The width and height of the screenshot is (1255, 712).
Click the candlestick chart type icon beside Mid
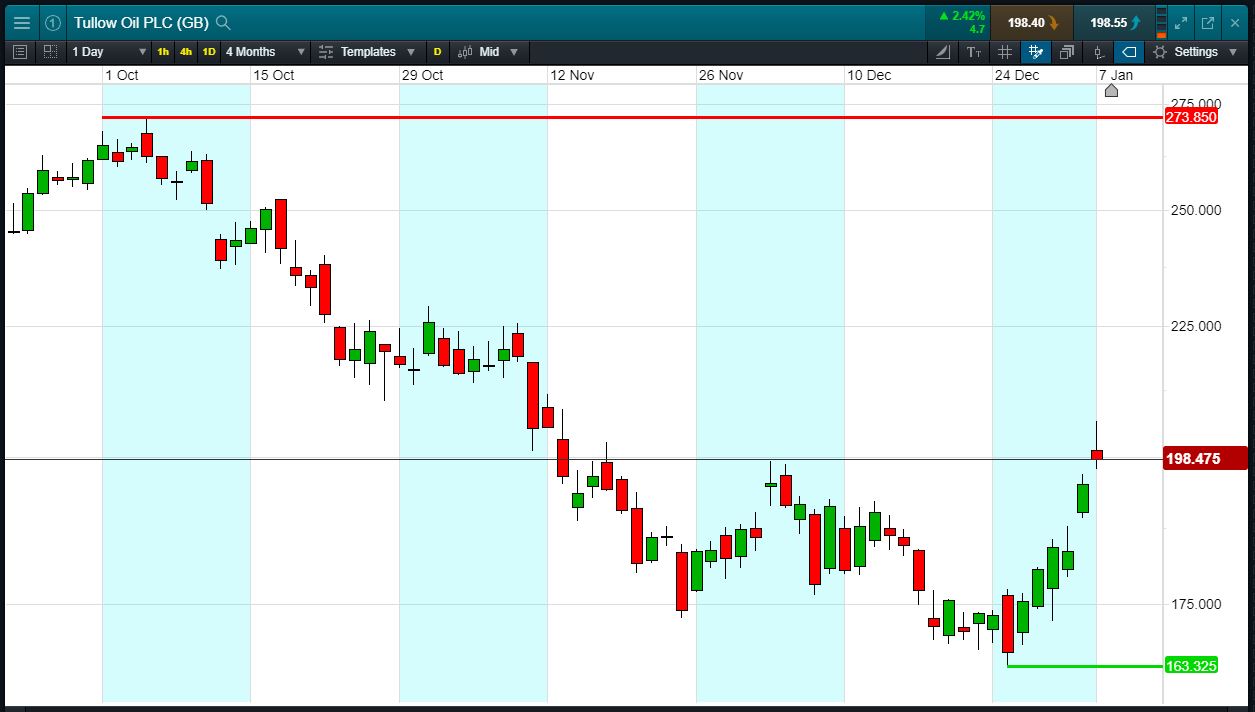coord(465,52)
